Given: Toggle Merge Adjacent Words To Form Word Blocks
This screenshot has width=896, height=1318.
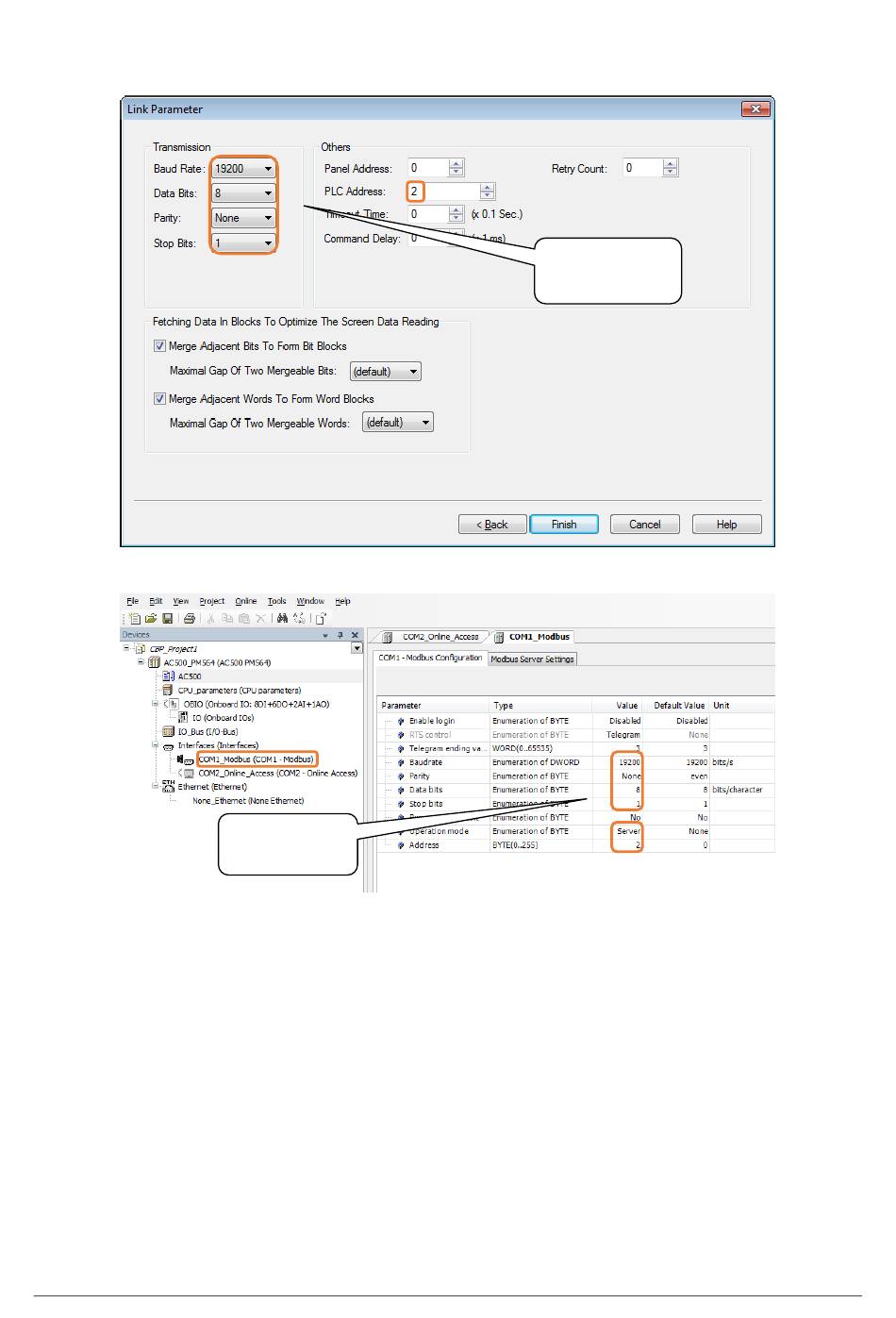Looking at the screenshot, I should click(x=159, y=399).
